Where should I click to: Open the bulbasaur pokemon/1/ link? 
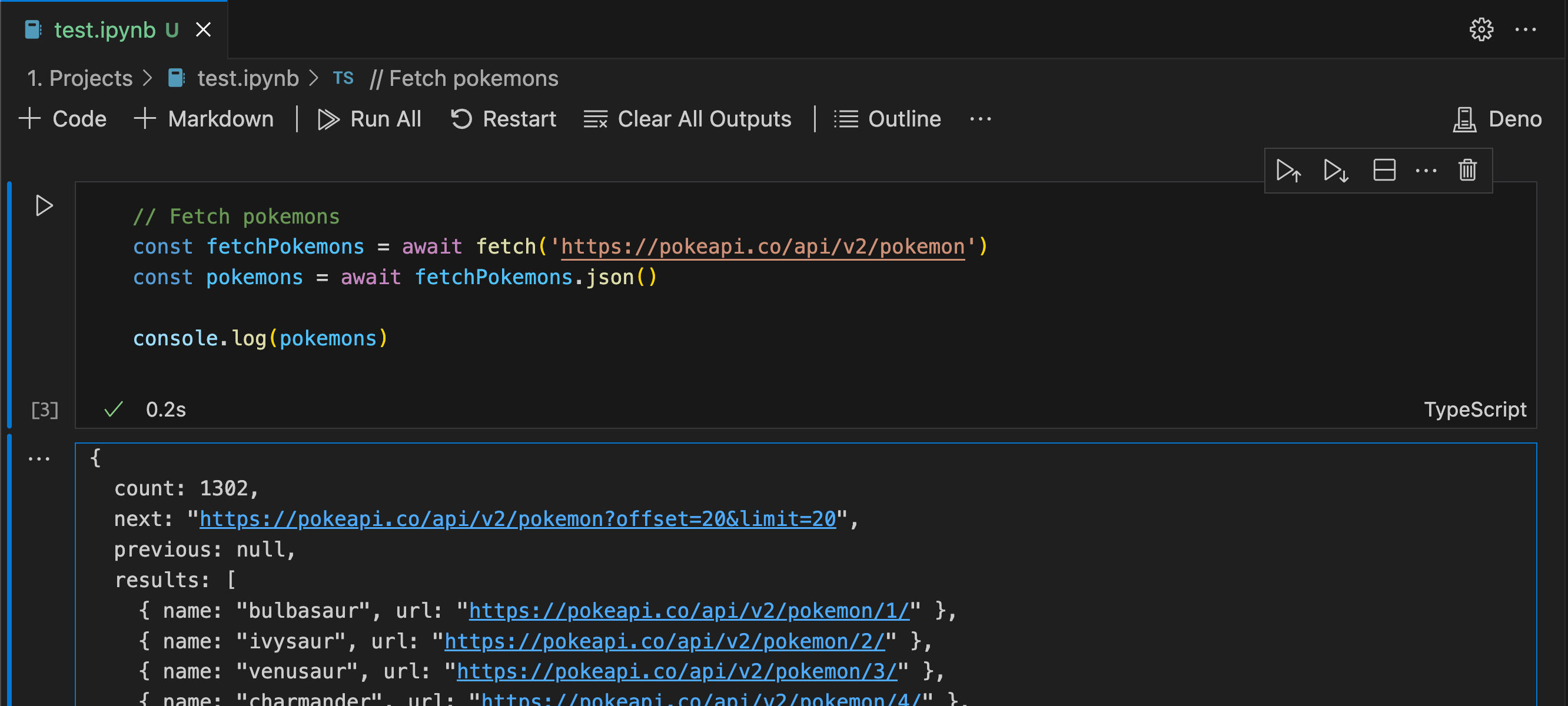[689, 611]
